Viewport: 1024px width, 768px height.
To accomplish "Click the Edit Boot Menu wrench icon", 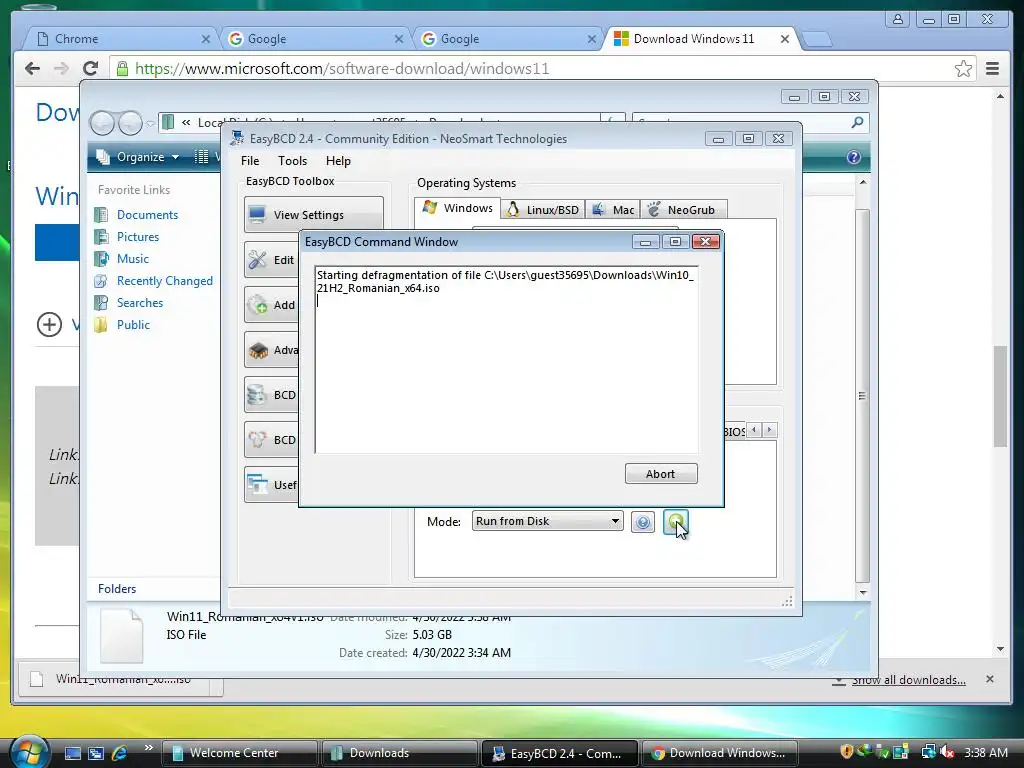I will (257, 260).
